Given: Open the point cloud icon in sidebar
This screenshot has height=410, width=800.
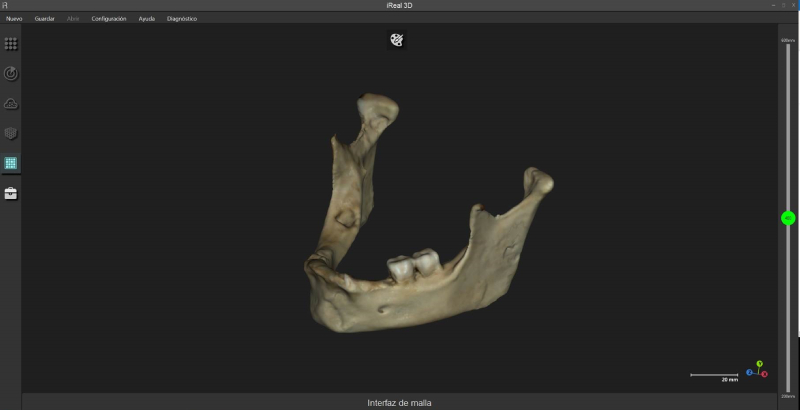Looking at the screenshot, I should [11, 103].
